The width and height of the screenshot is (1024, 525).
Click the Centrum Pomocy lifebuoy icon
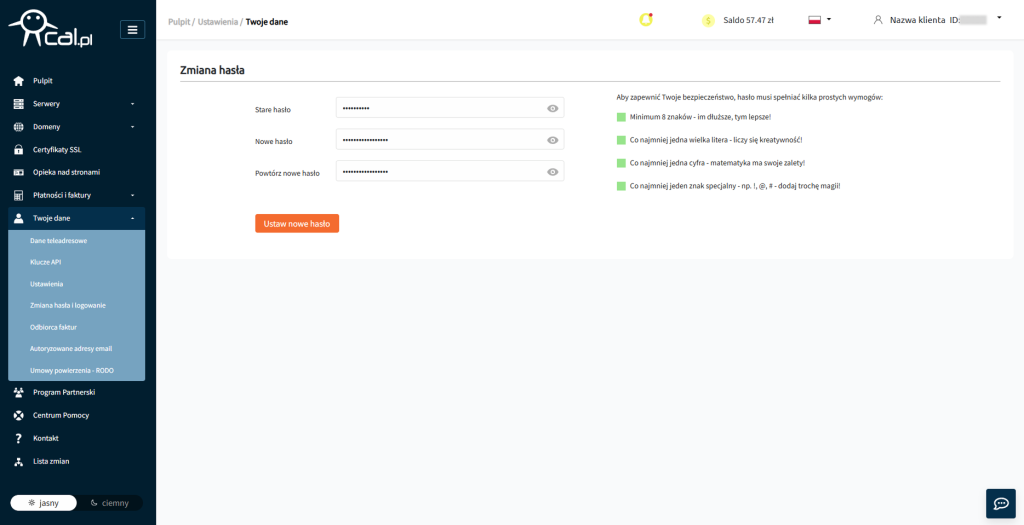(18, 415)
